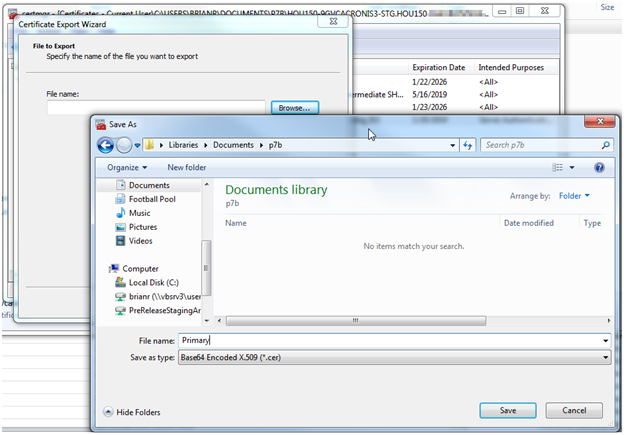Screen dimensions: 624x435
Task: Click the refresh icon beside address bar
Action: pos(468,145)
